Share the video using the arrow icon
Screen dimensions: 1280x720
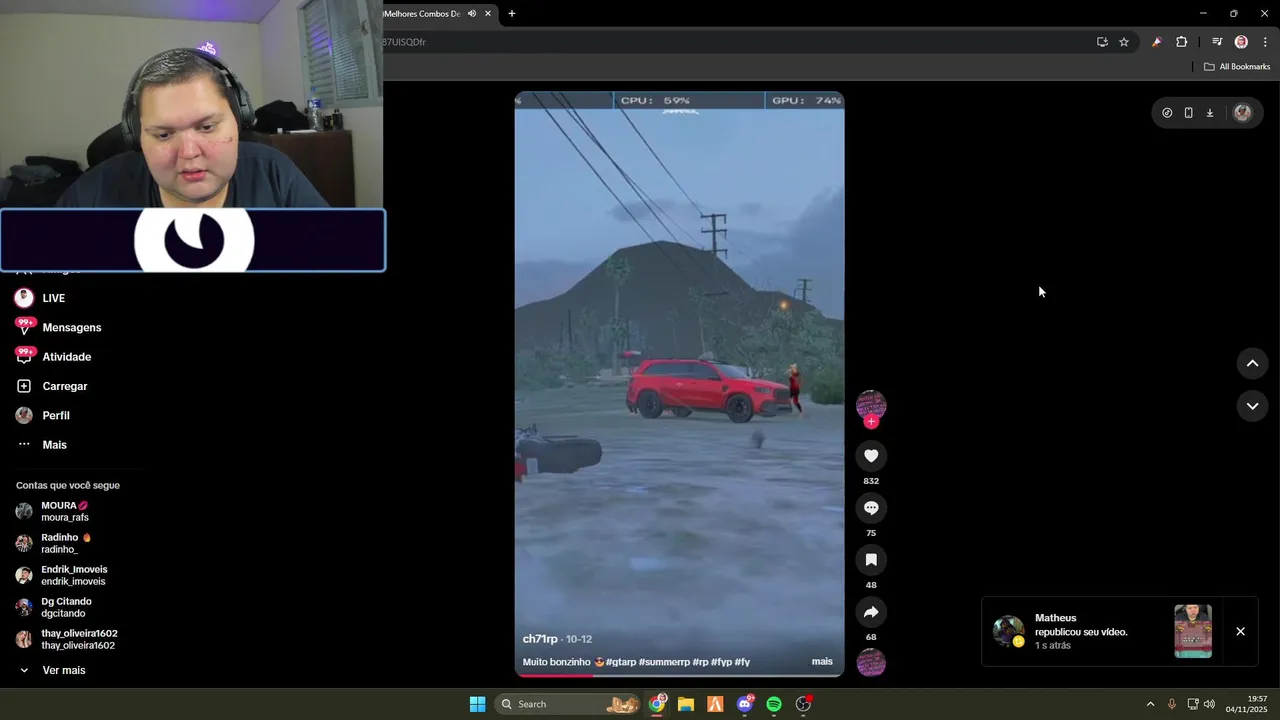coord(871,612)
